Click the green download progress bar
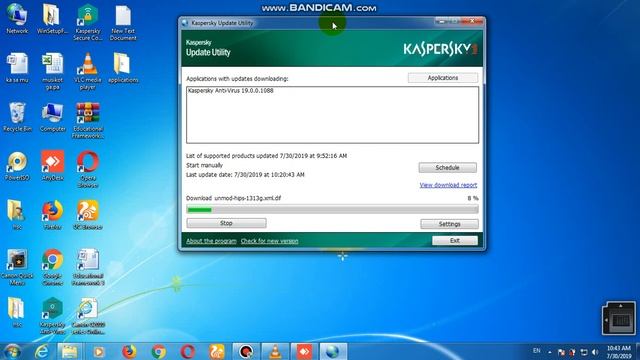The image size is (640, 360). click(x=332, y=209)
